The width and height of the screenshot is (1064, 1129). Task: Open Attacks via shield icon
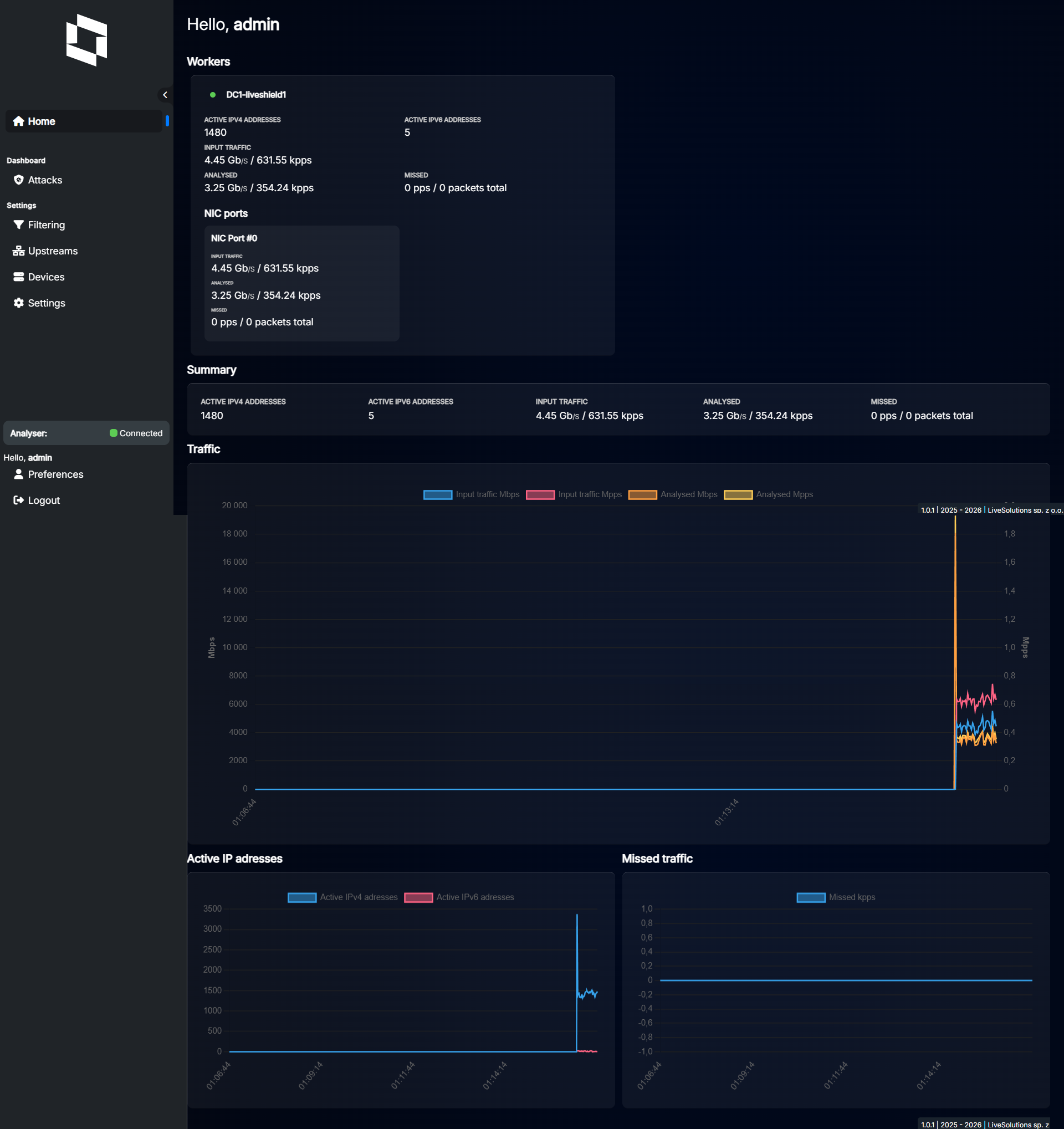coord(19,180)
